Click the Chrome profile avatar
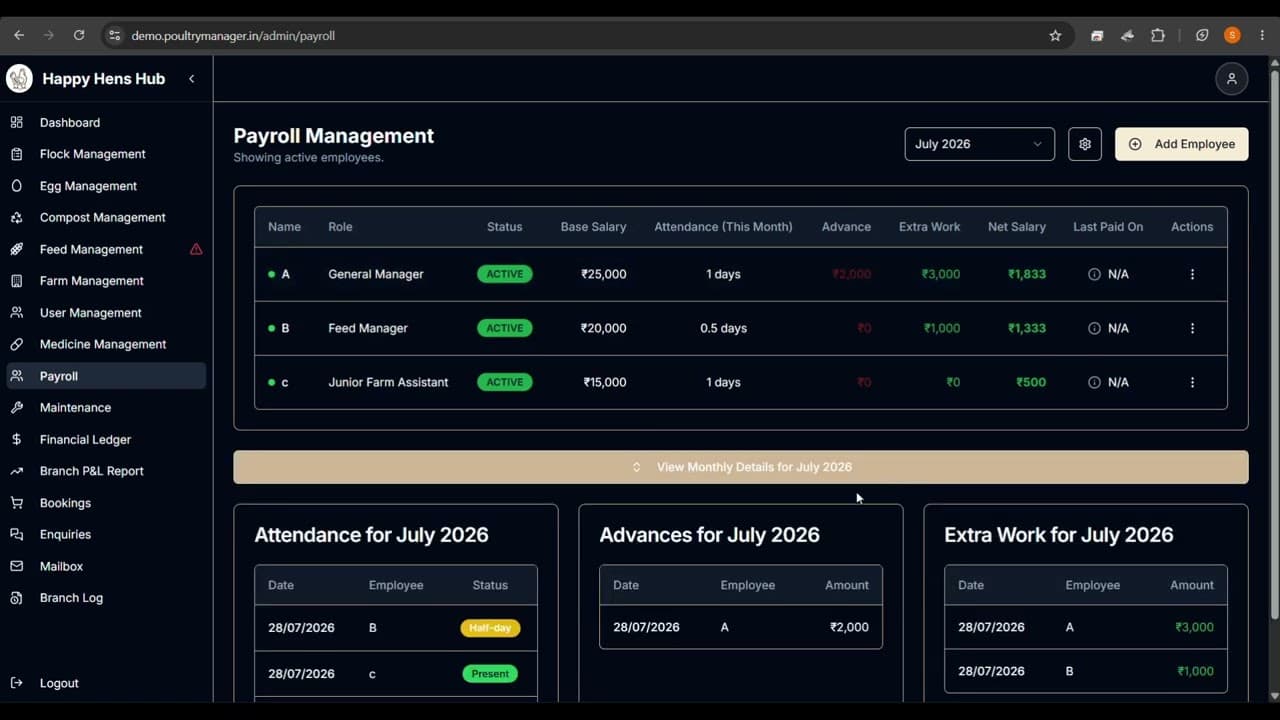This screenshot has height=720, width=1280. (1232, 35)
